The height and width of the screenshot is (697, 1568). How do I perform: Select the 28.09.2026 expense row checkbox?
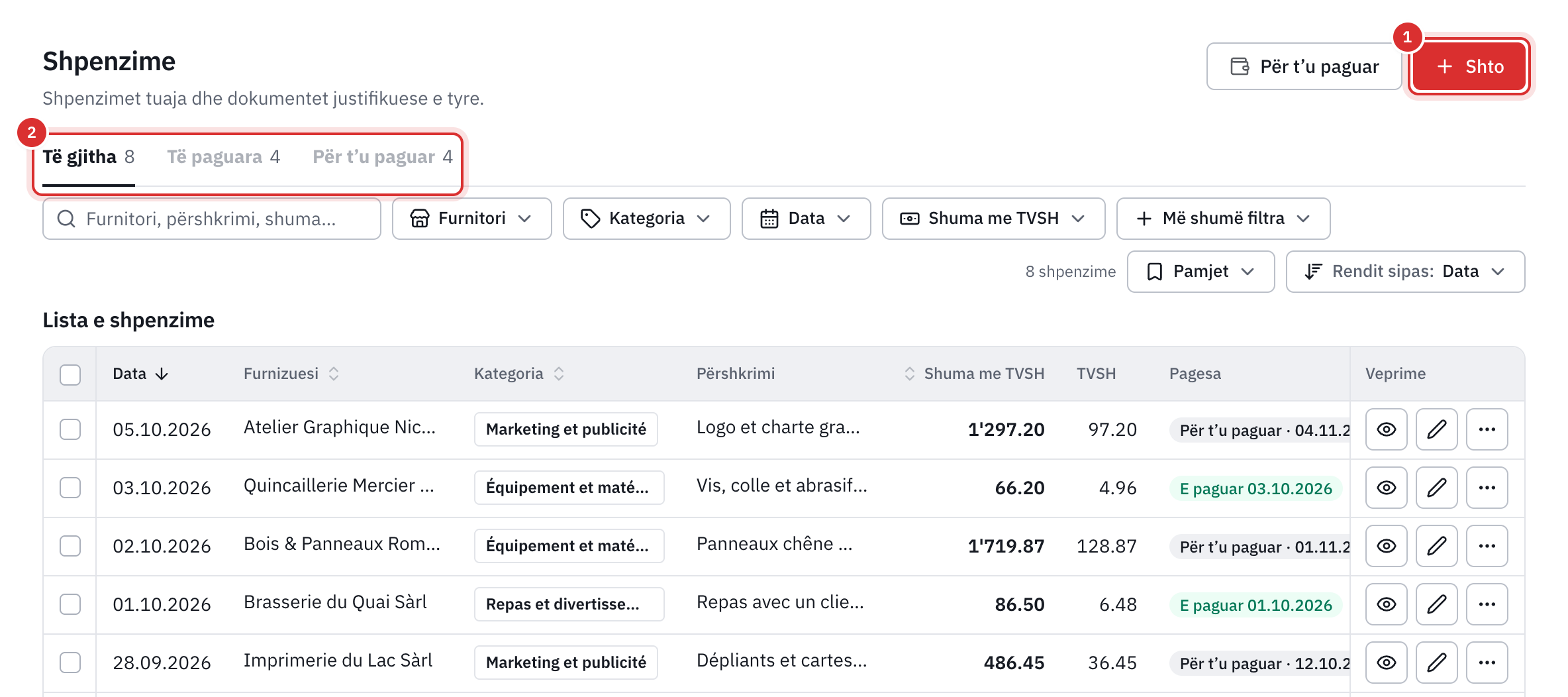(x=70, y=663)
